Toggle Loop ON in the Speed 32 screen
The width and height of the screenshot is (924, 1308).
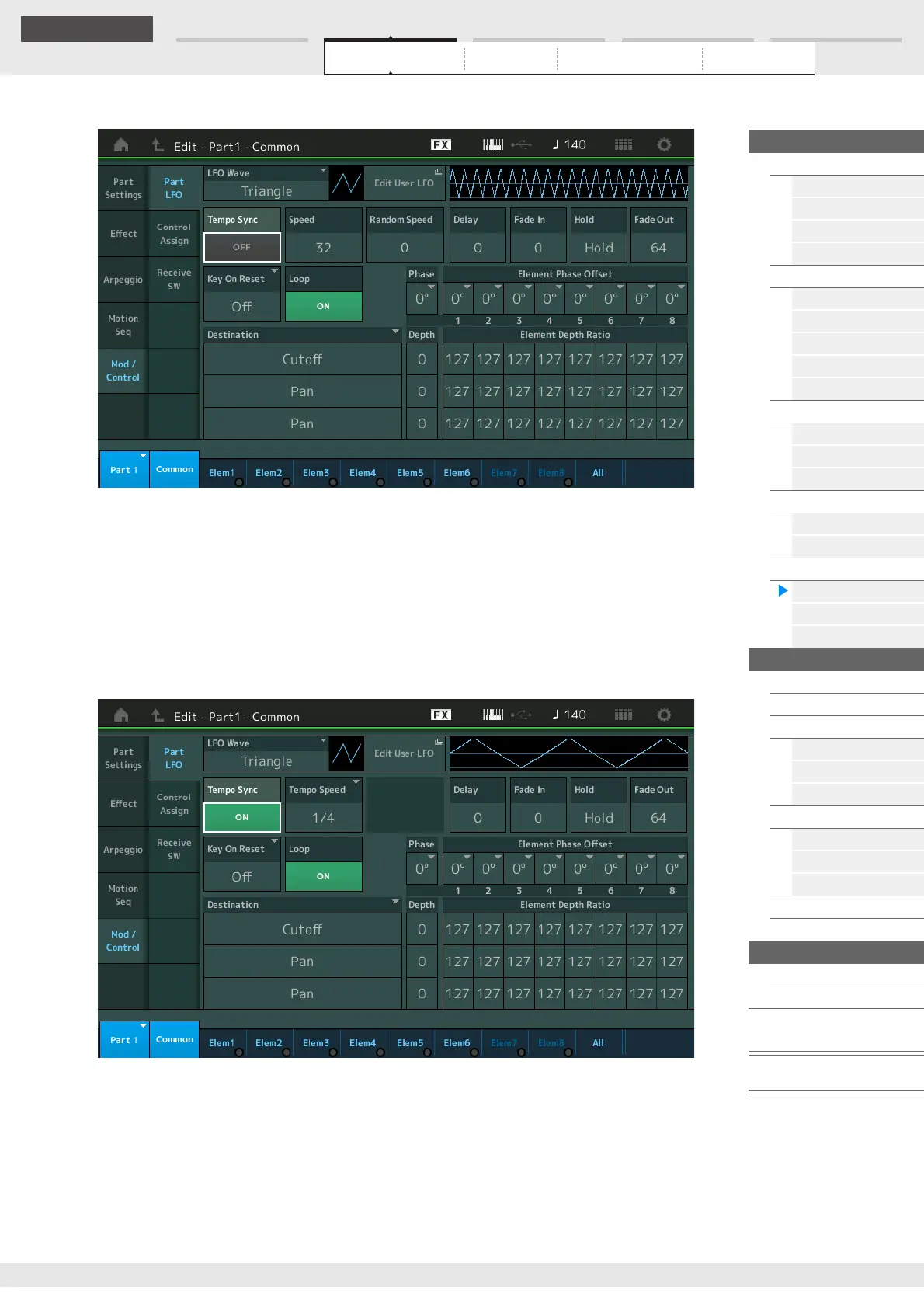(x=324, y=306)
